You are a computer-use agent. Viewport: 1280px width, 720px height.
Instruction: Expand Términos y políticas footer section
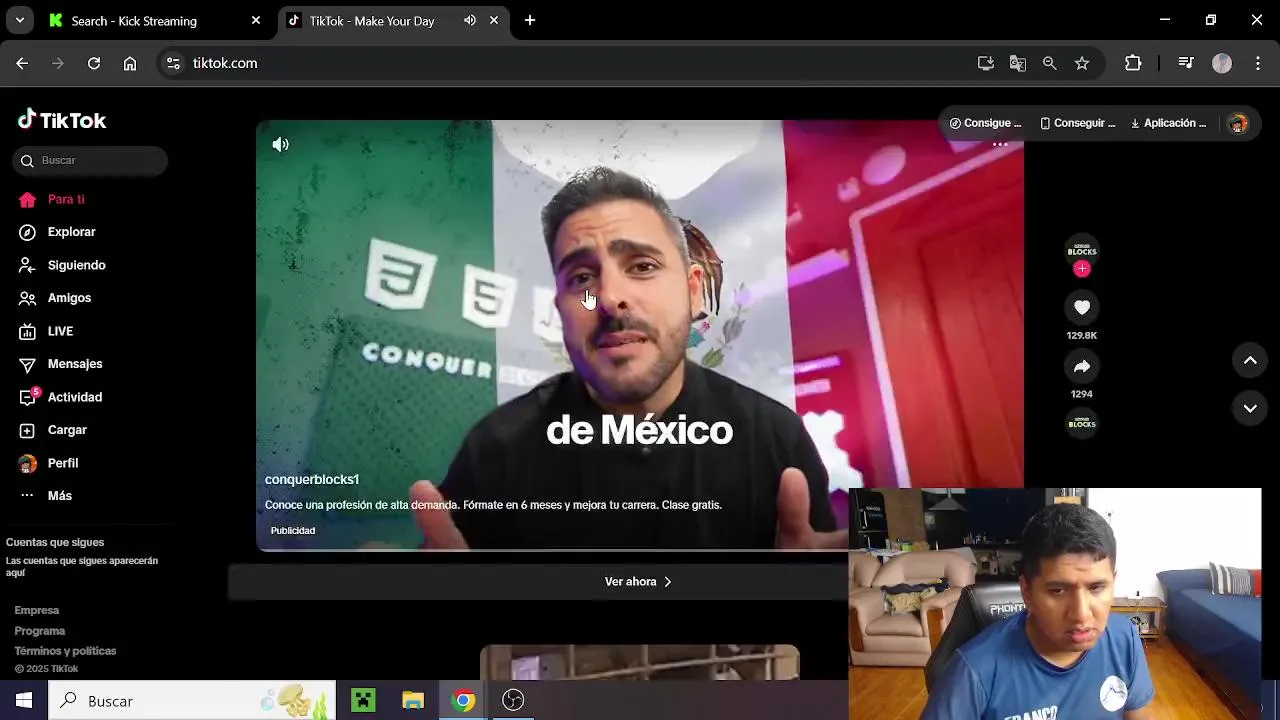coord(65,651)
